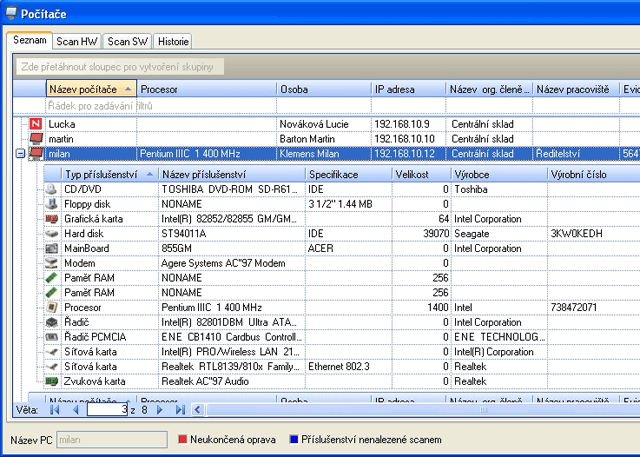640x457 pixels.
Task: Click the horizontal scrollbar thumb
Action: 422,410
